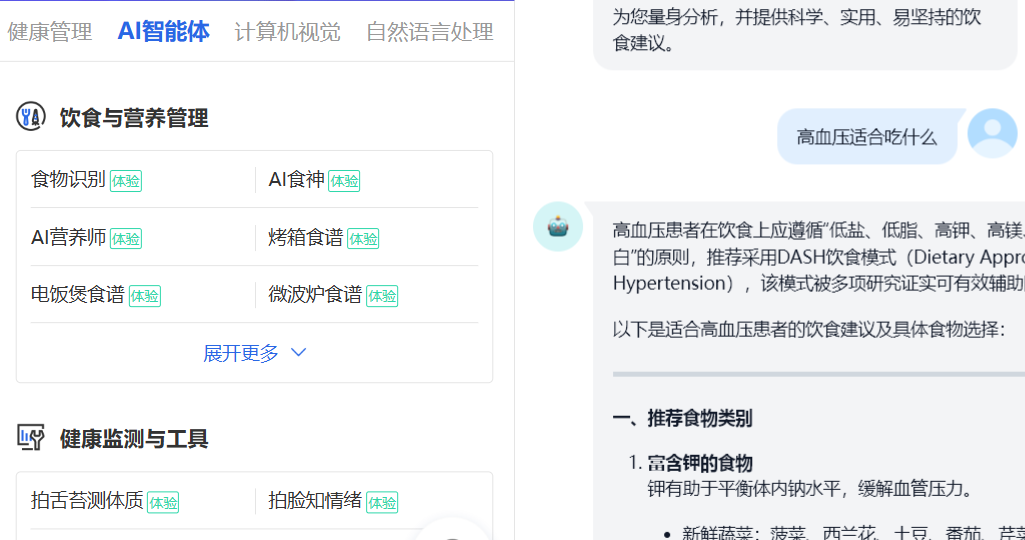Open the 电饭煲食谱 link
This screenshot has width=1025, height=540.
(78, 295)
